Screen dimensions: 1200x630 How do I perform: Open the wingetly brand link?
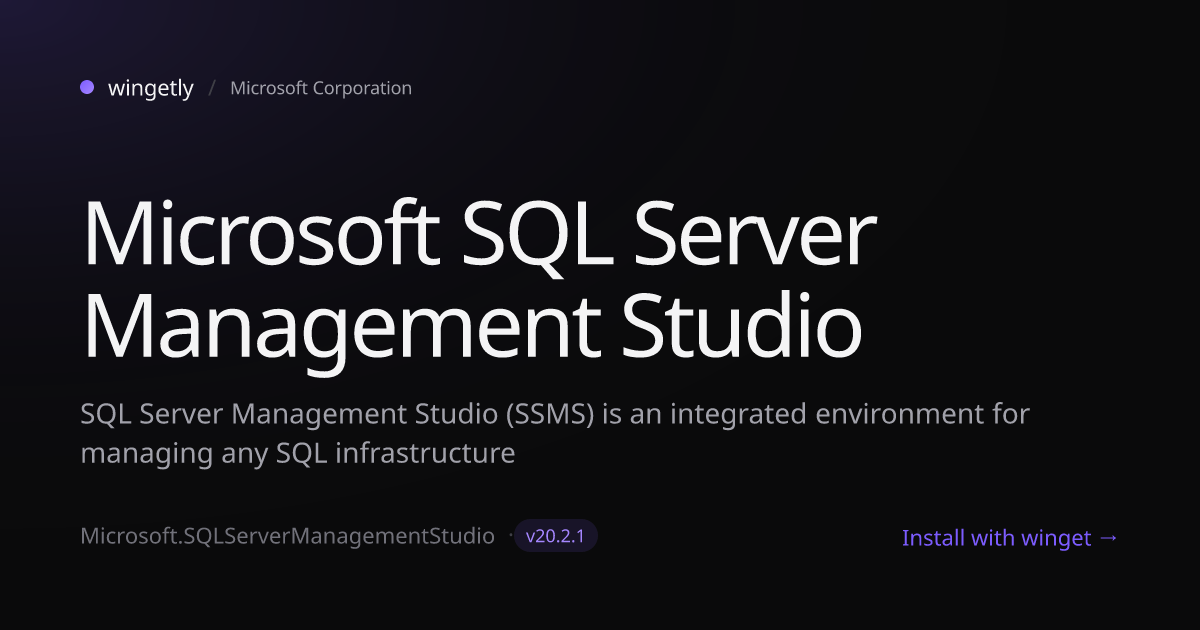coord(151,88)
